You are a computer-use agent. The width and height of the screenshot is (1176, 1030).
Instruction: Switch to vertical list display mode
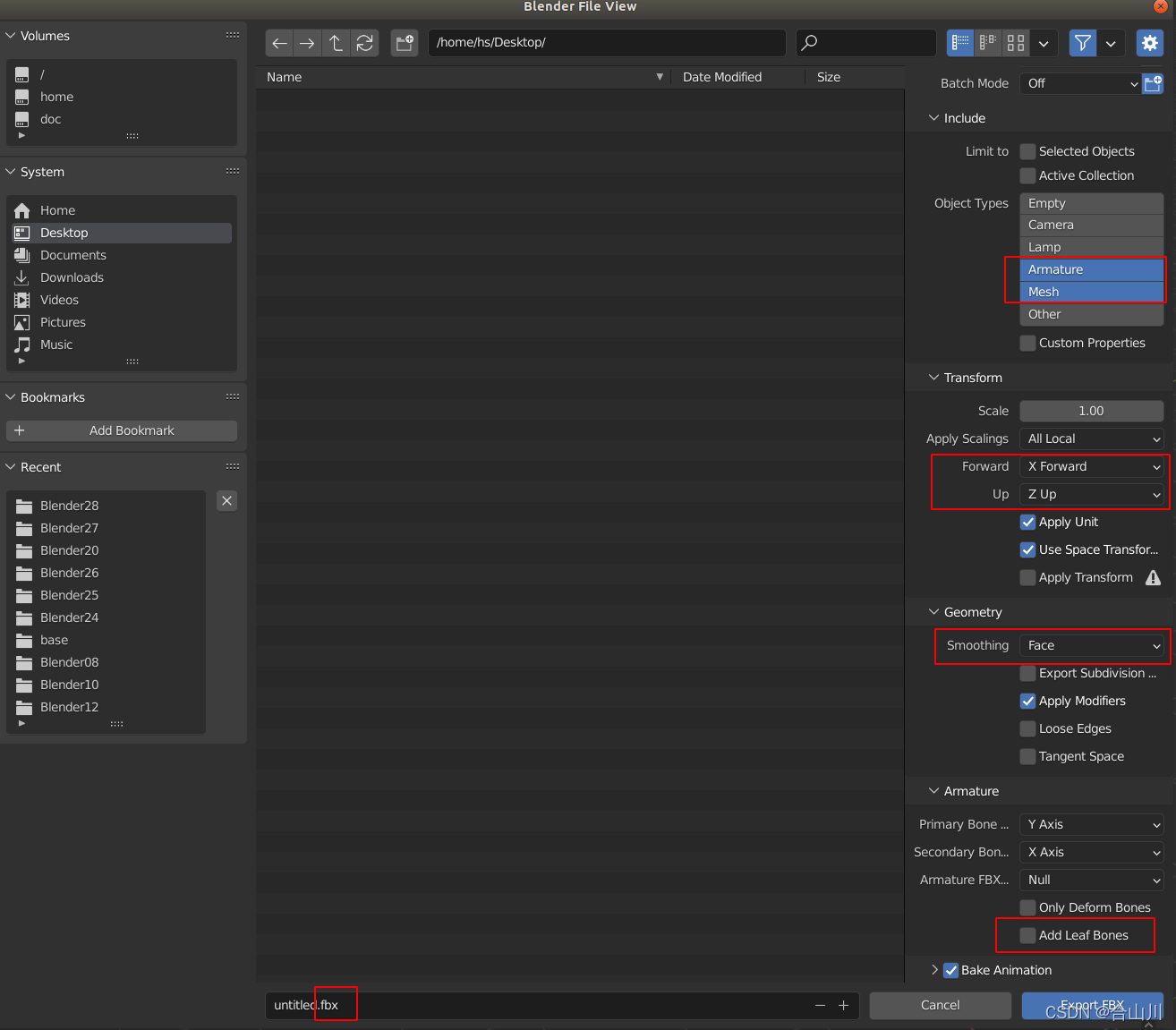(960, 43)
